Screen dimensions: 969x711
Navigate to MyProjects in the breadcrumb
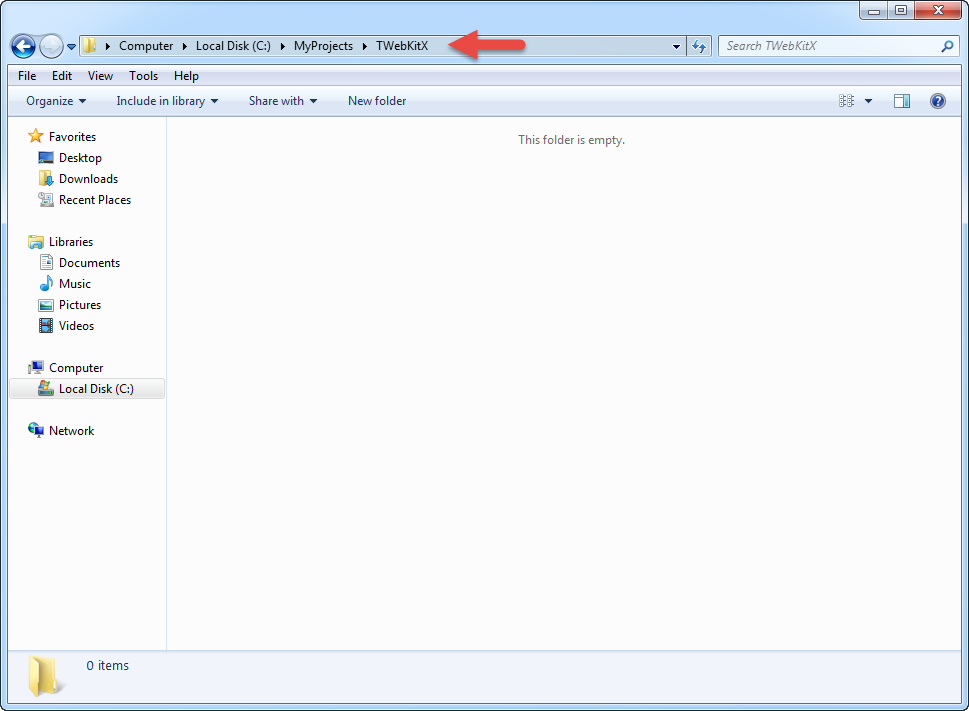(323, 46)
